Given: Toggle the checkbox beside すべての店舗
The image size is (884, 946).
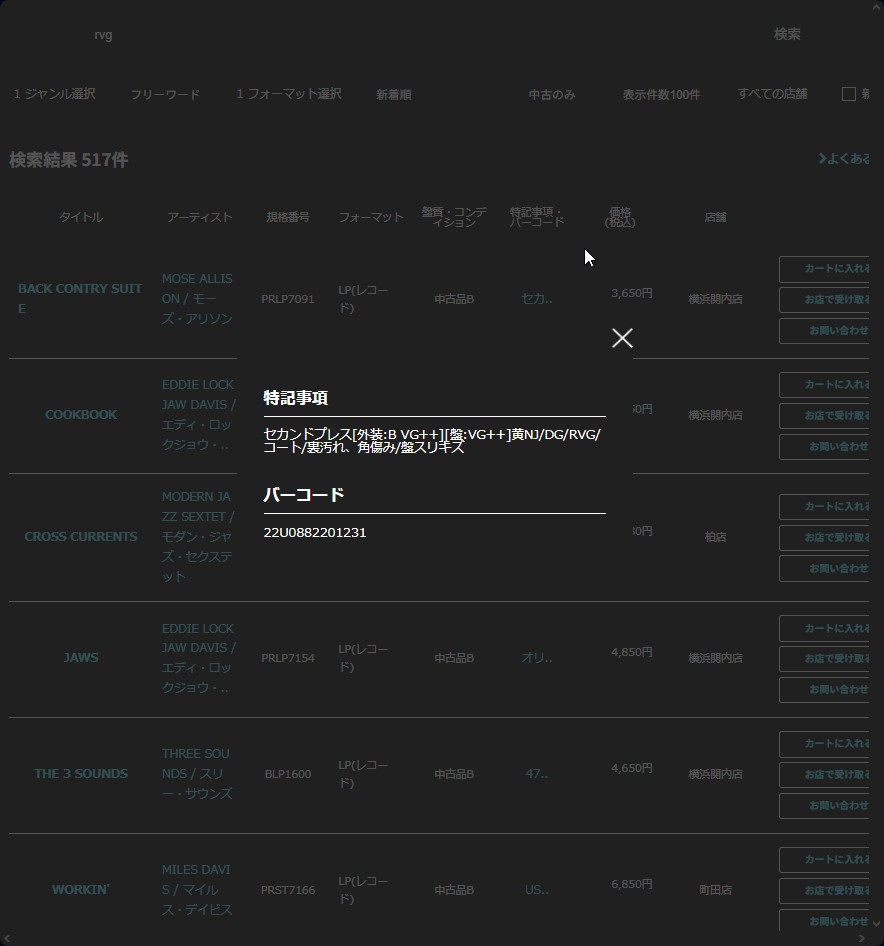Looking at the screenshot, I should 849,94.
